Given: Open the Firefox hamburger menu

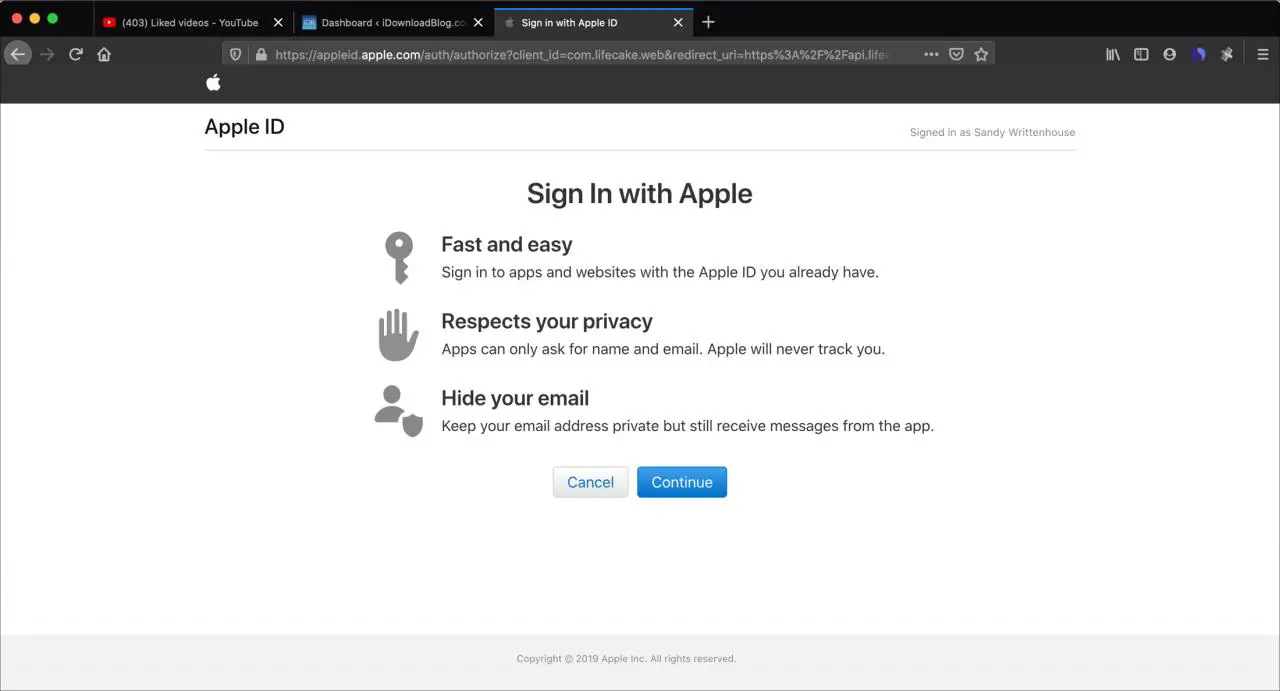Looking at the screenshot, I should click(1263, 54).
